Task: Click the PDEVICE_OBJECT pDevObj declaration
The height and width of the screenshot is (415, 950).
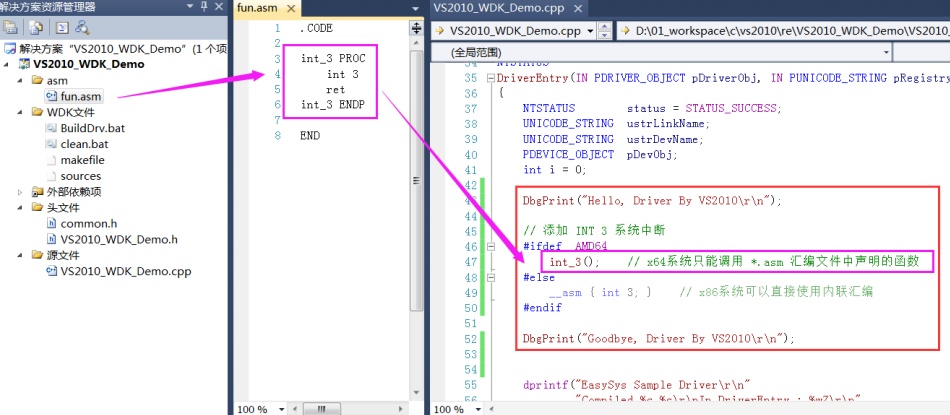Action: (600, 154)
